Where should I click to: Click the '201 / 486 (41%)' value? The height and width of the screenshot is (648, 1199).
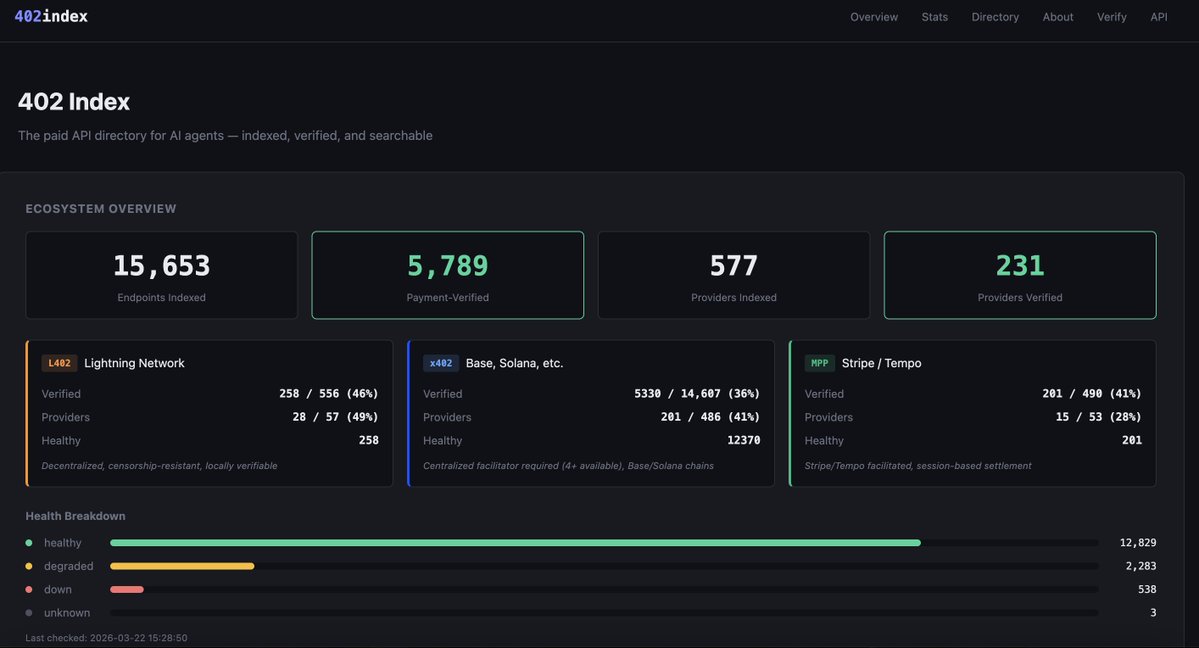[710, 417]
